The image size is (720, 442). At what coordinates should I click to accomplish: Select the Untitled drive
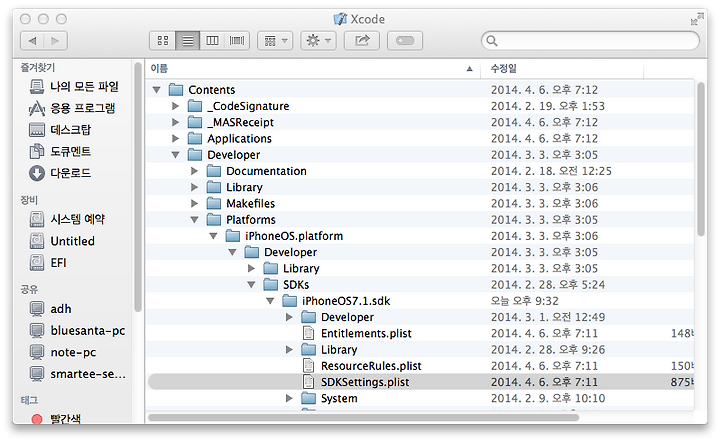pos(62,241)
